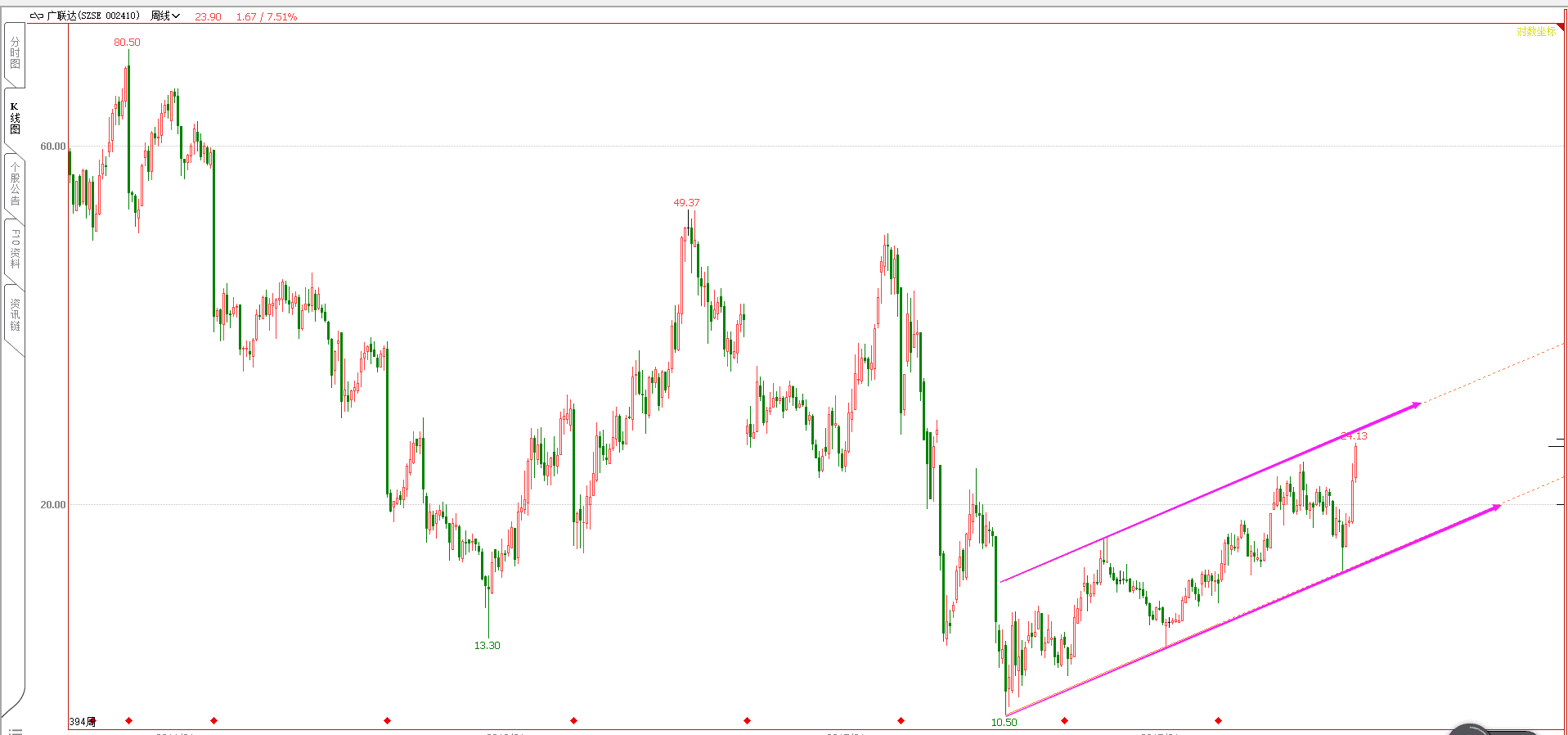Viewport: 1568px width, 735px height.
Task: Click the 60.00 price axis label
Action: pyautogui.click(x=53, y=147)
